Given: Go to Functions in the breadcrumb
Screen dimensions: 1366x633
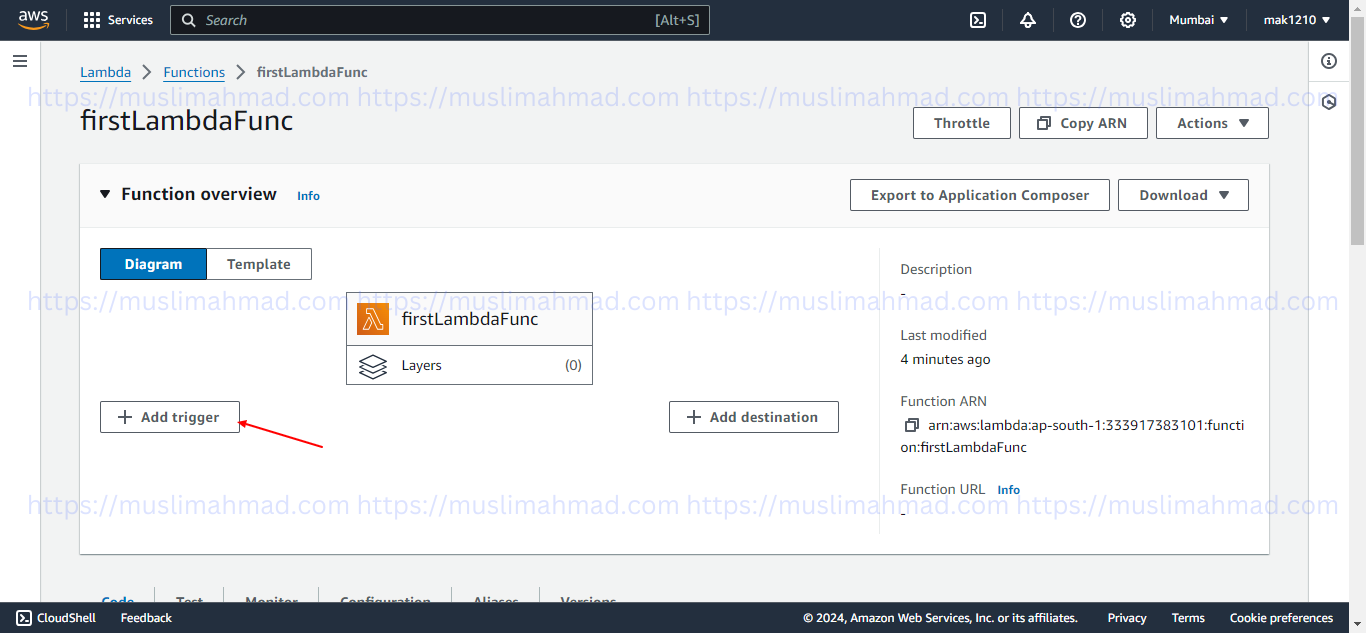Looking at the screenshot, I should coord(194,72).
